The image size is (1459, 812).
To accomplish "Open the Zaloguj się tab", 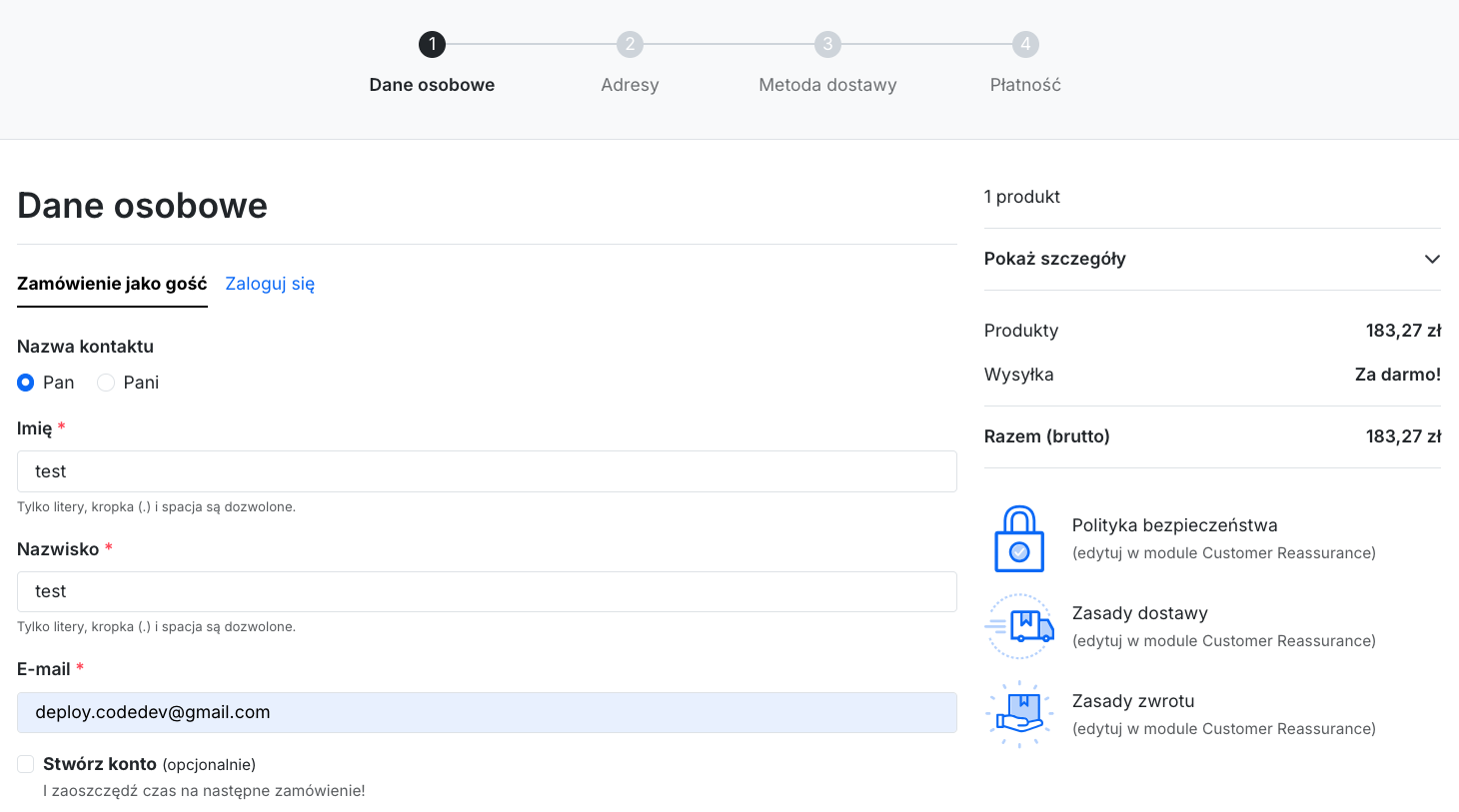I will coord(270,284).
